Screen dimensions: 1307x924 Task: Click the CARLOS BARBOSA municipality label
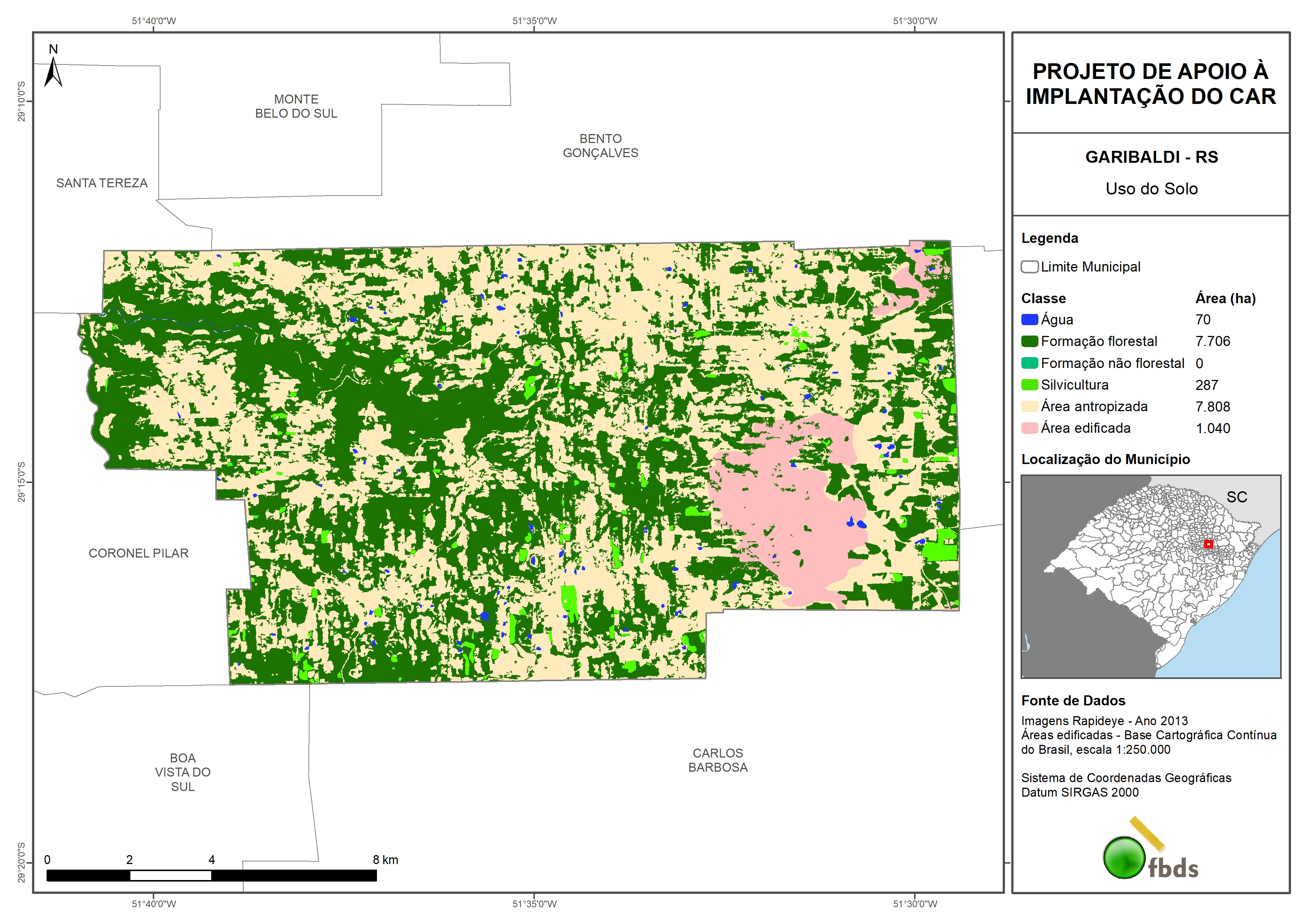pyautogui.click(x=717, y=760)
